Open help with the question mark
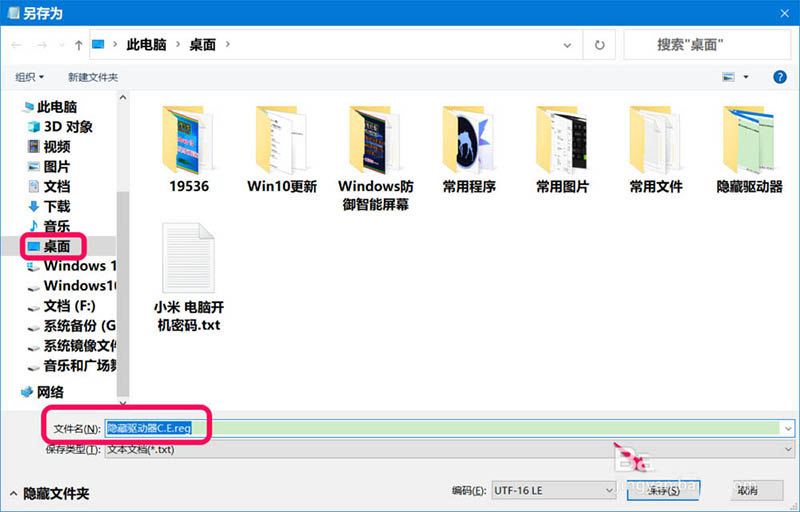The width and height of the screenshot is (800, 512). [x=780, y=77]
